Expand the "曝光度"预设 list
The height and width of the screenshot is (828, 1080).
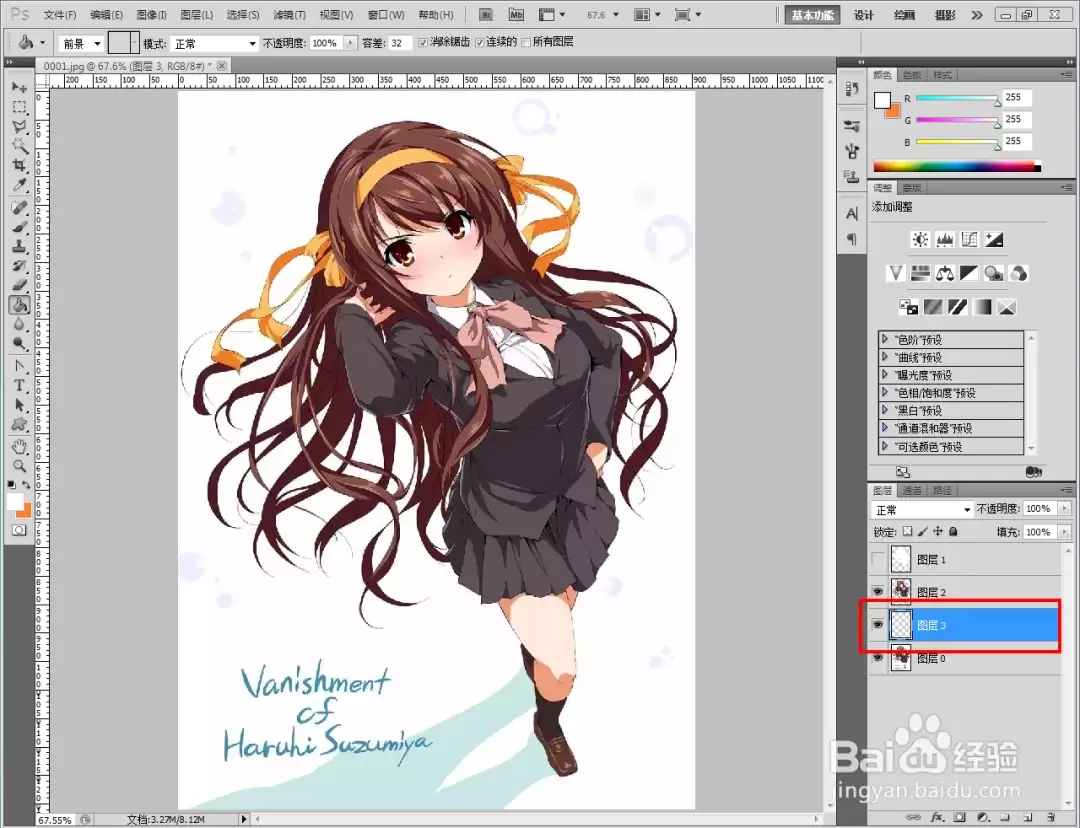pyautogui.click(x=885, y=375)
